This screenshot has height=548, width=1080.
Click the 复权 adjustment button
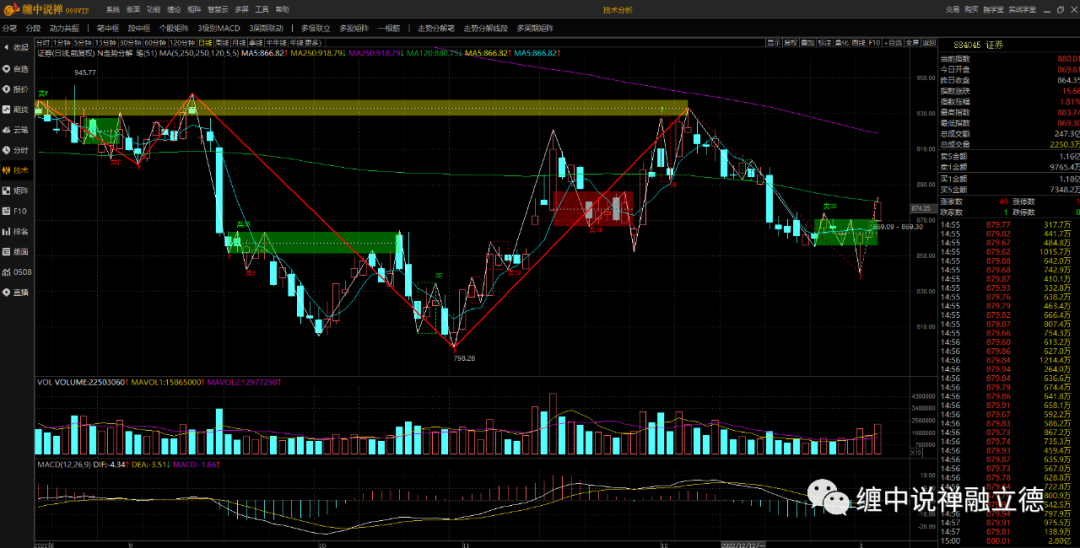(x=791, y=43)
